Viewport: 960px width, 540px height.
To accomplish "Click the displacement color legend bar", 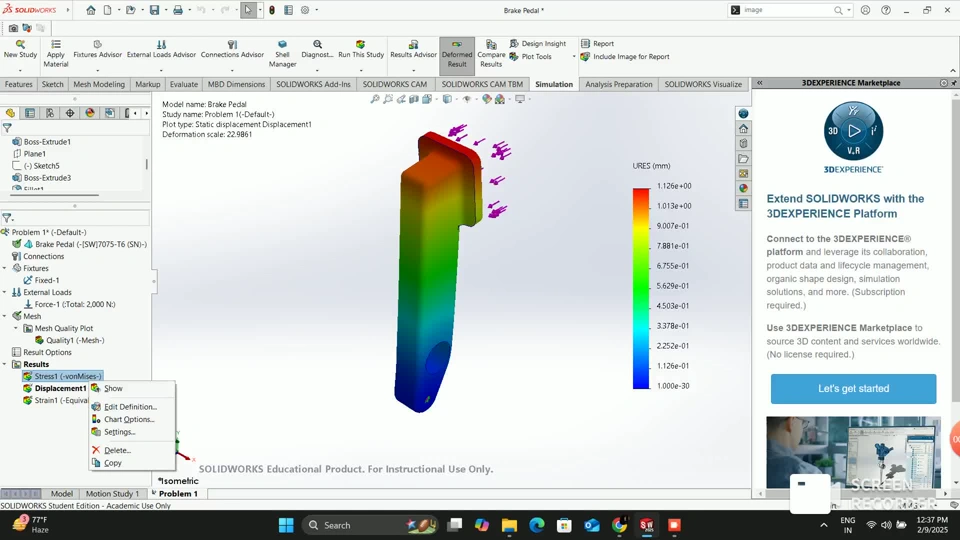I will (x=640, y=288).
